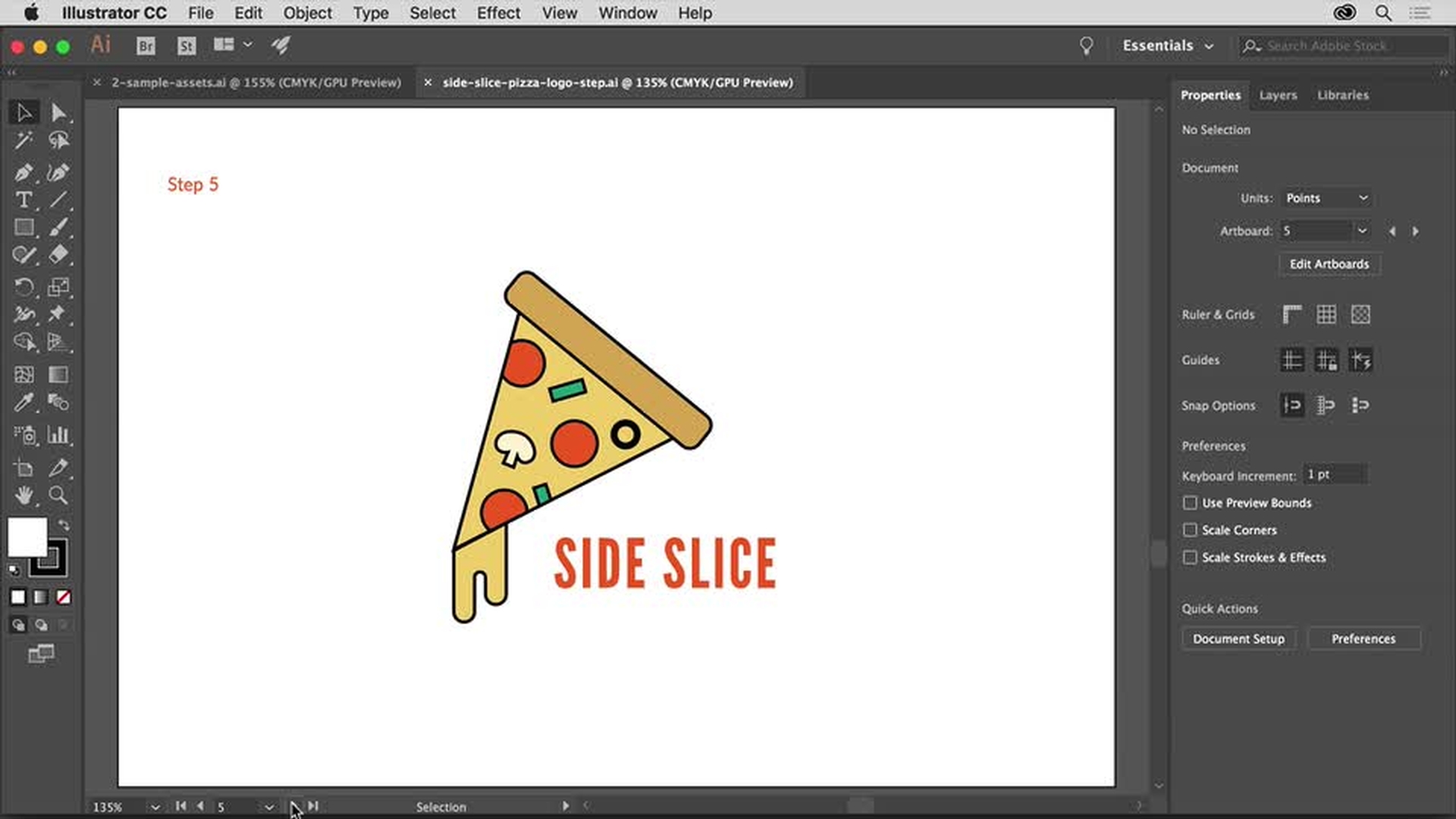Screen dimensions: 1456x819
Task: Enable Use Preview Bounds checkbox
Action: tap(1190, 502)
